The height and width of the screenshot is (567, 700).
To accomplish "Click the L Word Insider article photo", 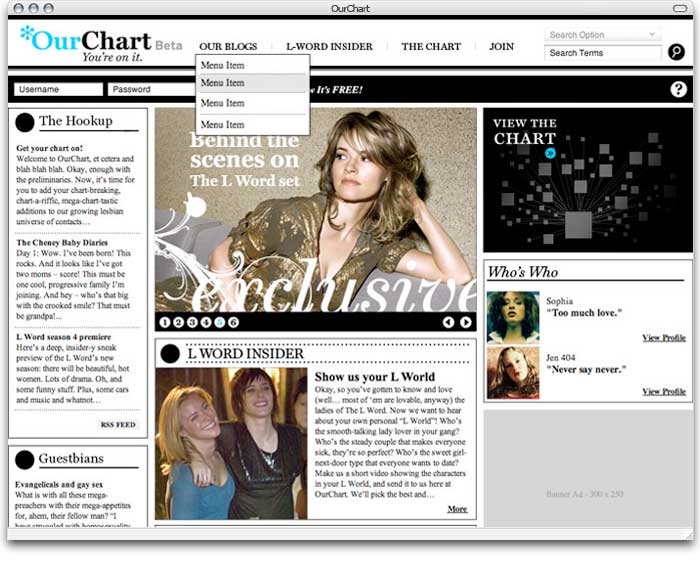I will pos(231,444).
